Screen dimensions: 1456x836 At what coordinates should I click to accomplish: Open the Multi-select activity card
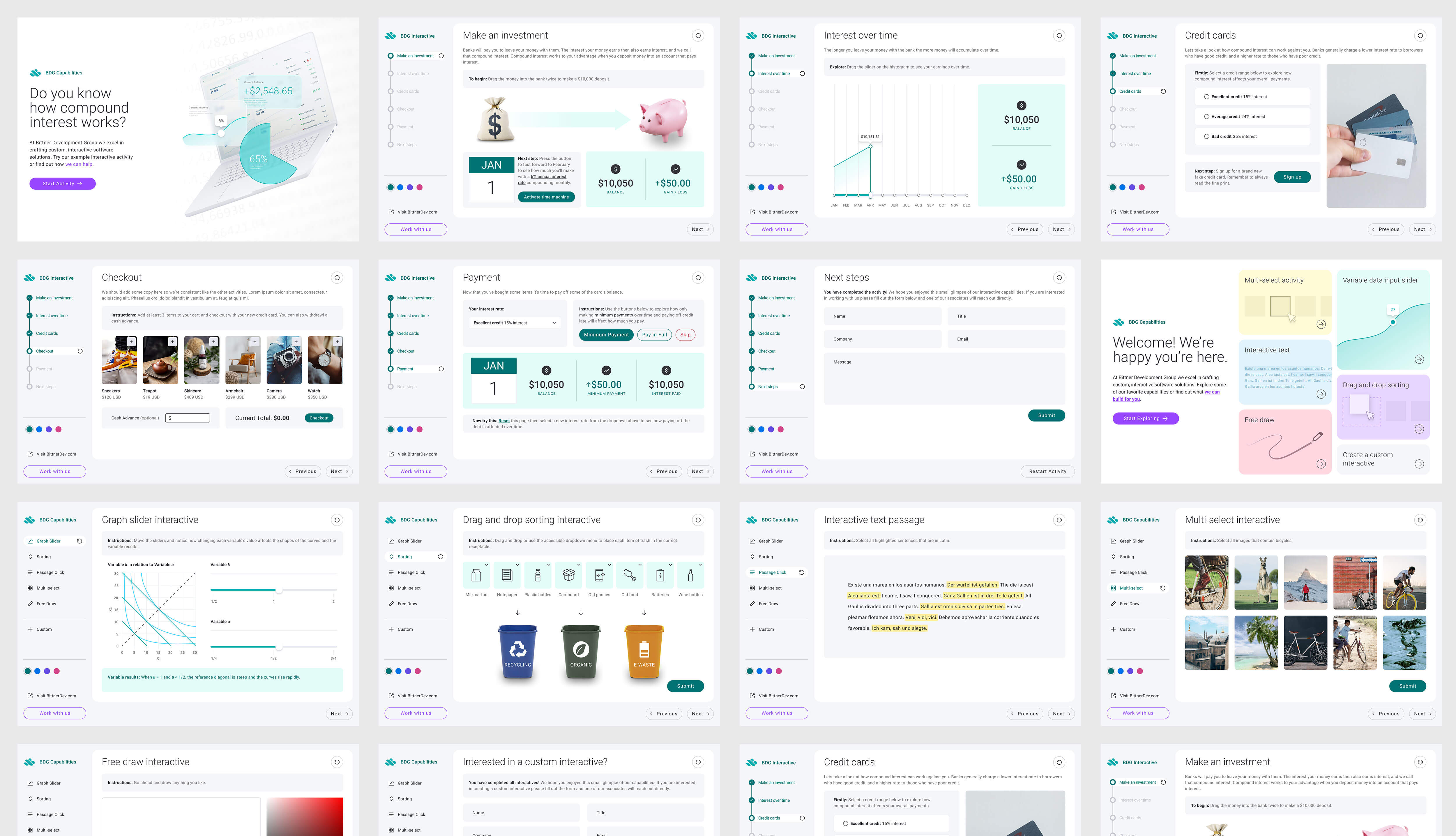click(x=1284, y=302)
